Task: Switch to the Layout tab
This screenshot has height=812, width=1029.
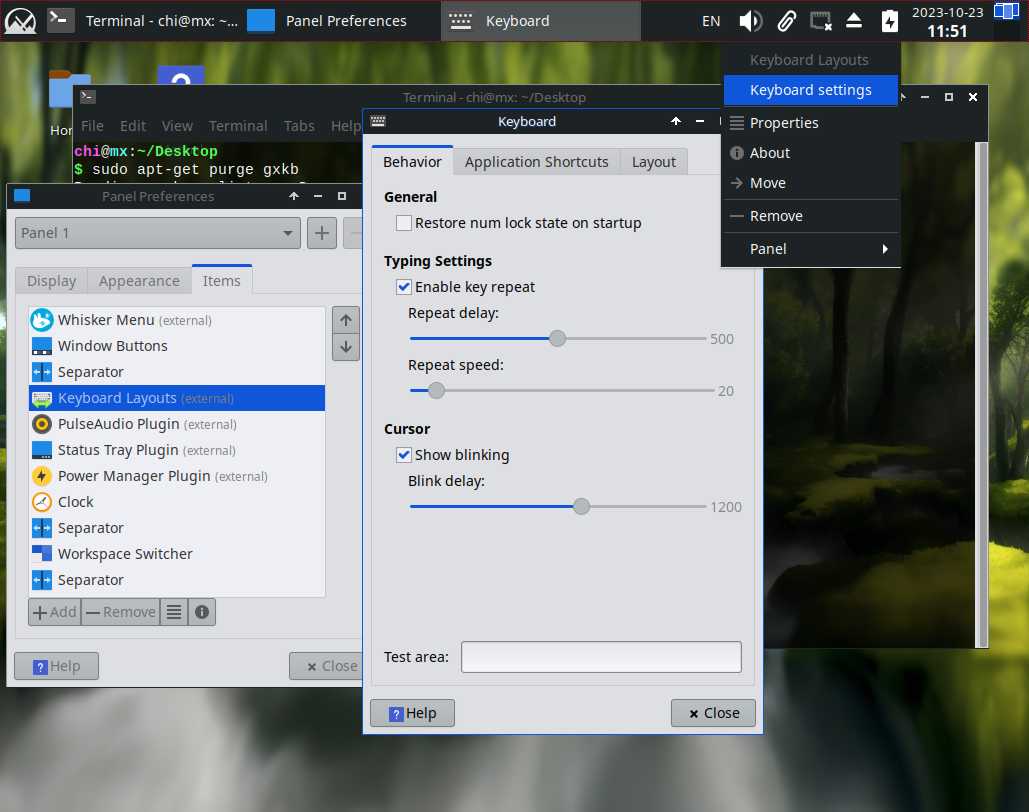Action: (x=654, y=162)
